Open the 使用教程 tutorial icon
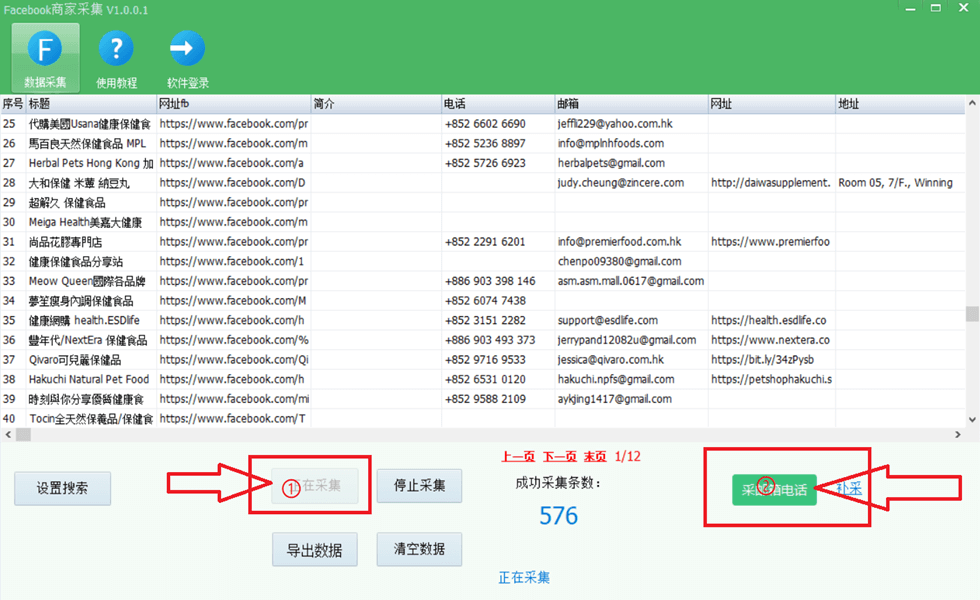The image size is (980, 600). click(x=116, y=59)
